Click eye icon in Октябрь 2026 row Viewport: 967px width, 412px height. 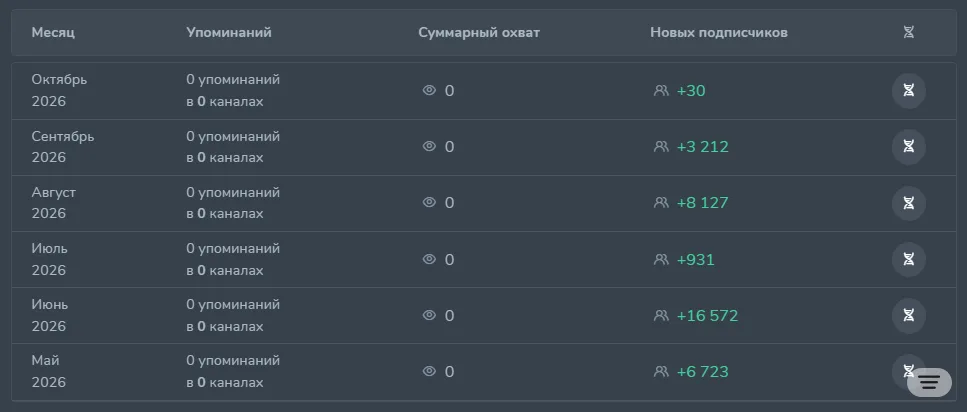coord(429,91)
